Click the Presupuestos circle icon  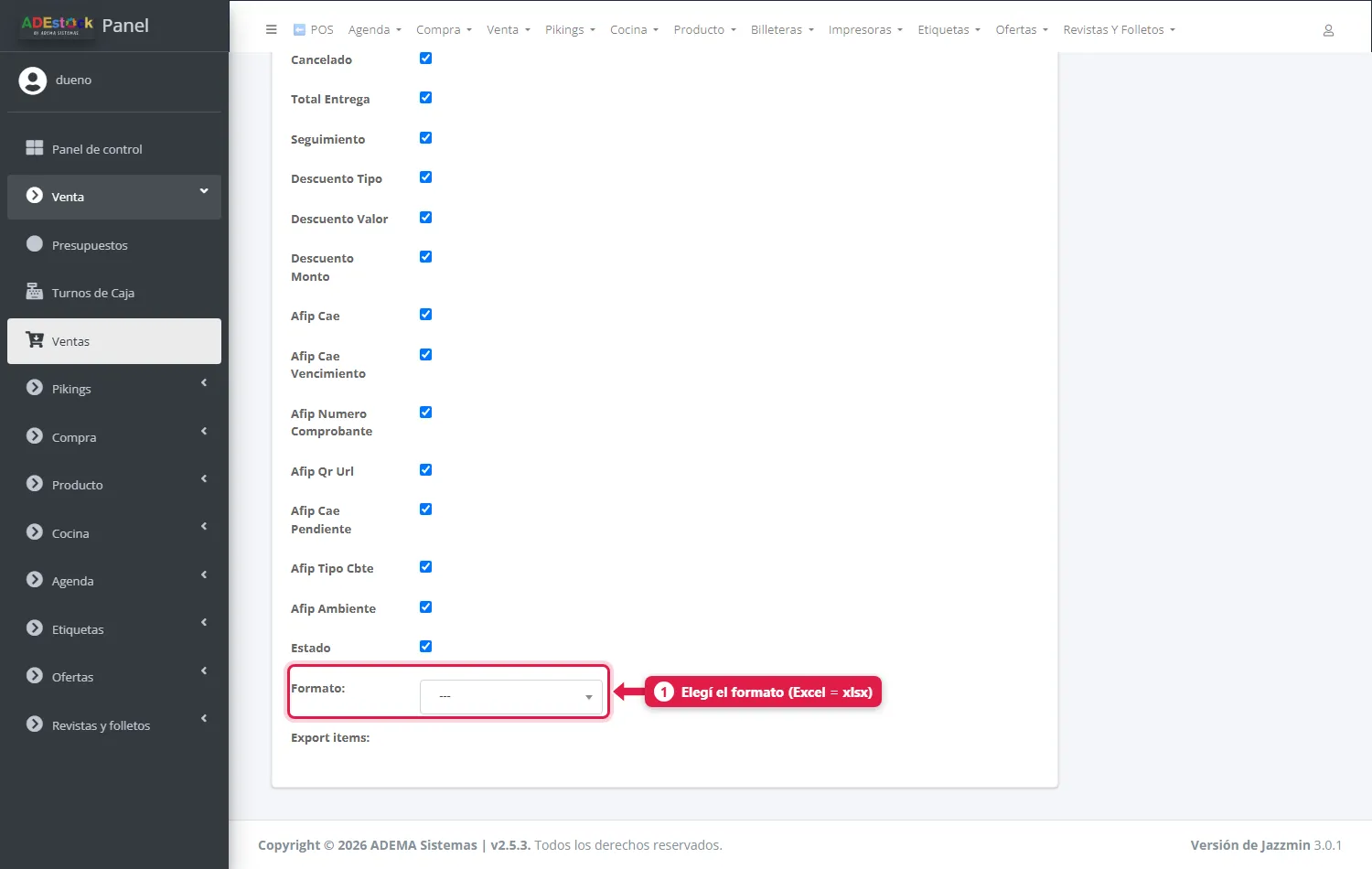(x=35, y=243)
